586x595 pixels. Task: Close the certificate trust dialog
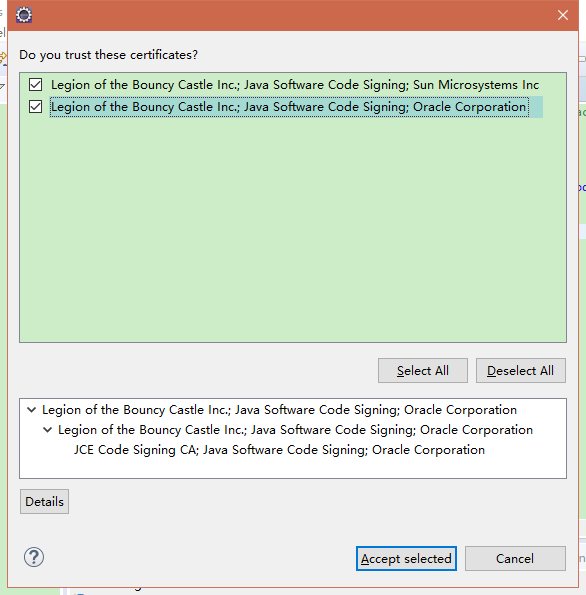[562, 15]
